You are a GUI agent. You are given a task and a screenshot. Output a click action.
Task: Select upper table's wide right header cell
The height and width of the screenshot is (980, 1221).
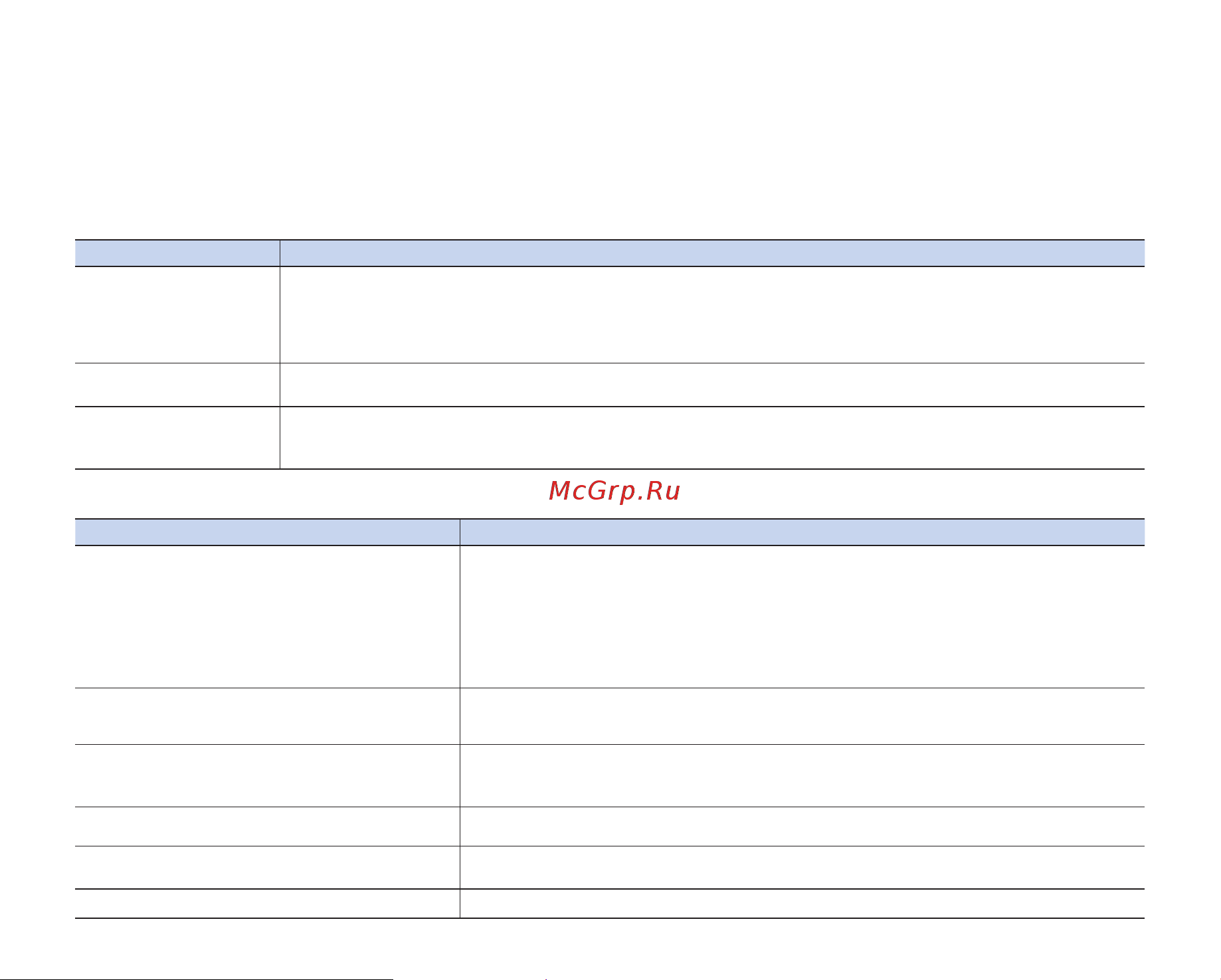click(x=712, y=253)
